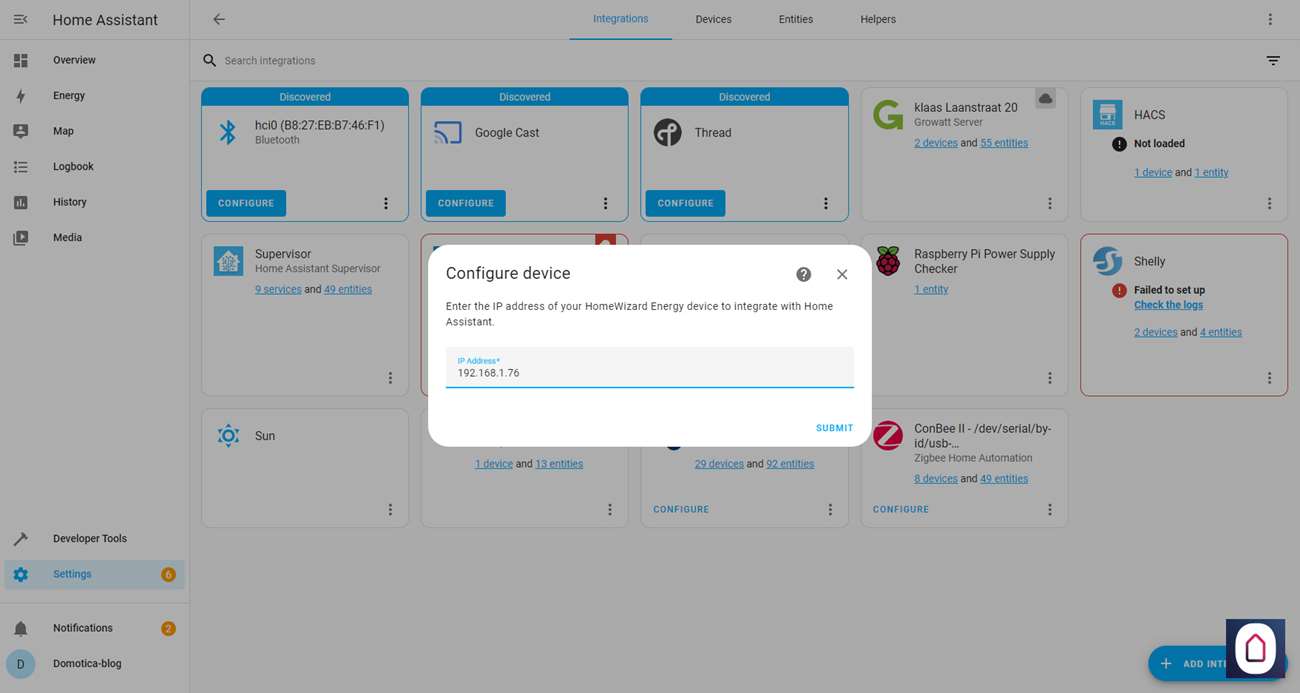Open ConBee II's 8 devices link
The image size is (1300, 693).
(936, 479)
